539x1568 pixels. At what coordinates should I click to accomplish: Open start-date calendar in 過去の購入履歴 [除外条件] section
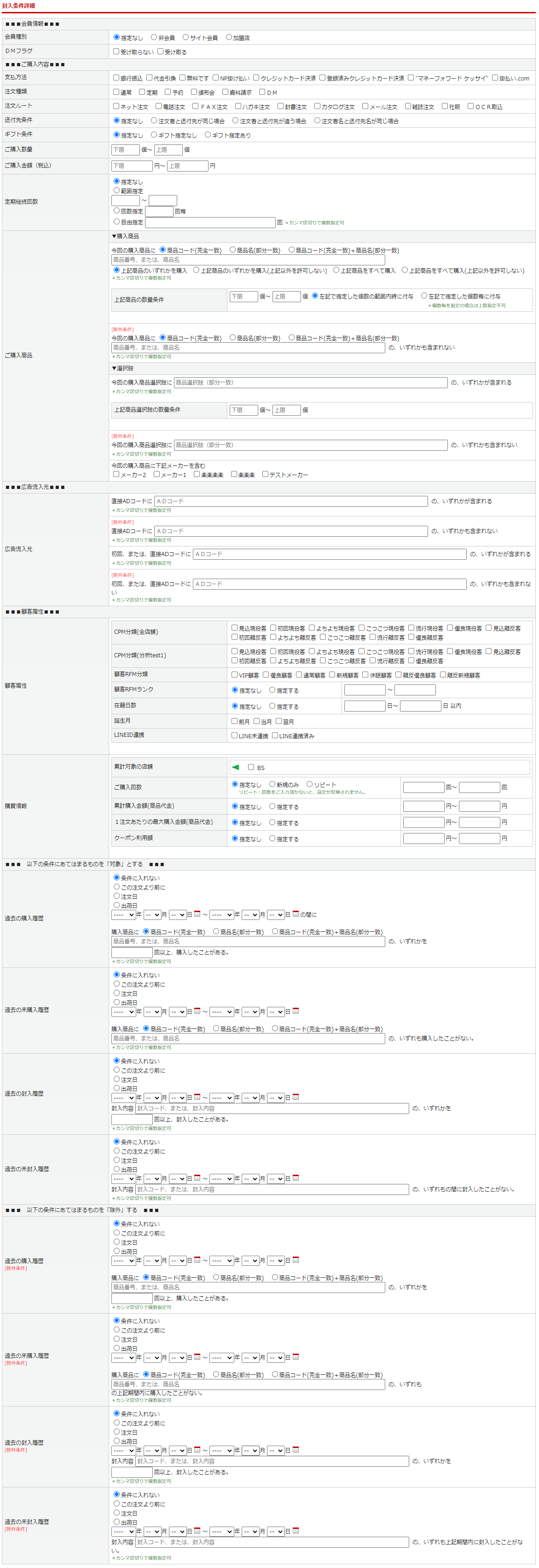(197, 1260)
